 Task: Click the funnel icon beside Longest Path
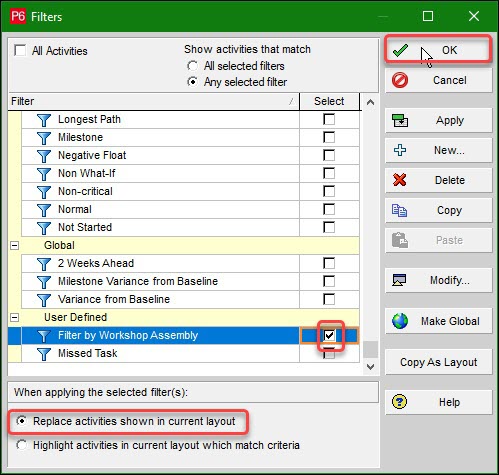coord(44,120)
